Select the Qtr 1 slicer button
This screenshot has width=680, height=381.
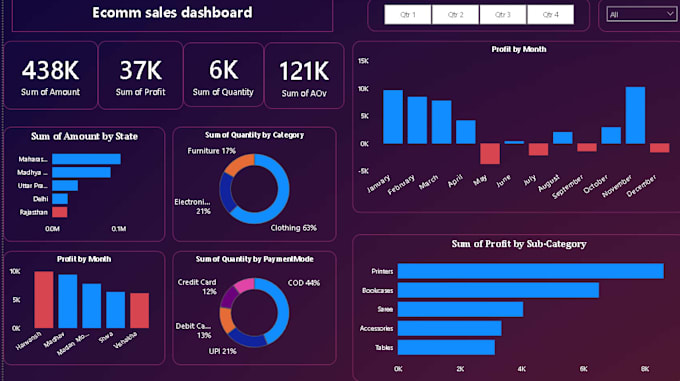(408, 14)
